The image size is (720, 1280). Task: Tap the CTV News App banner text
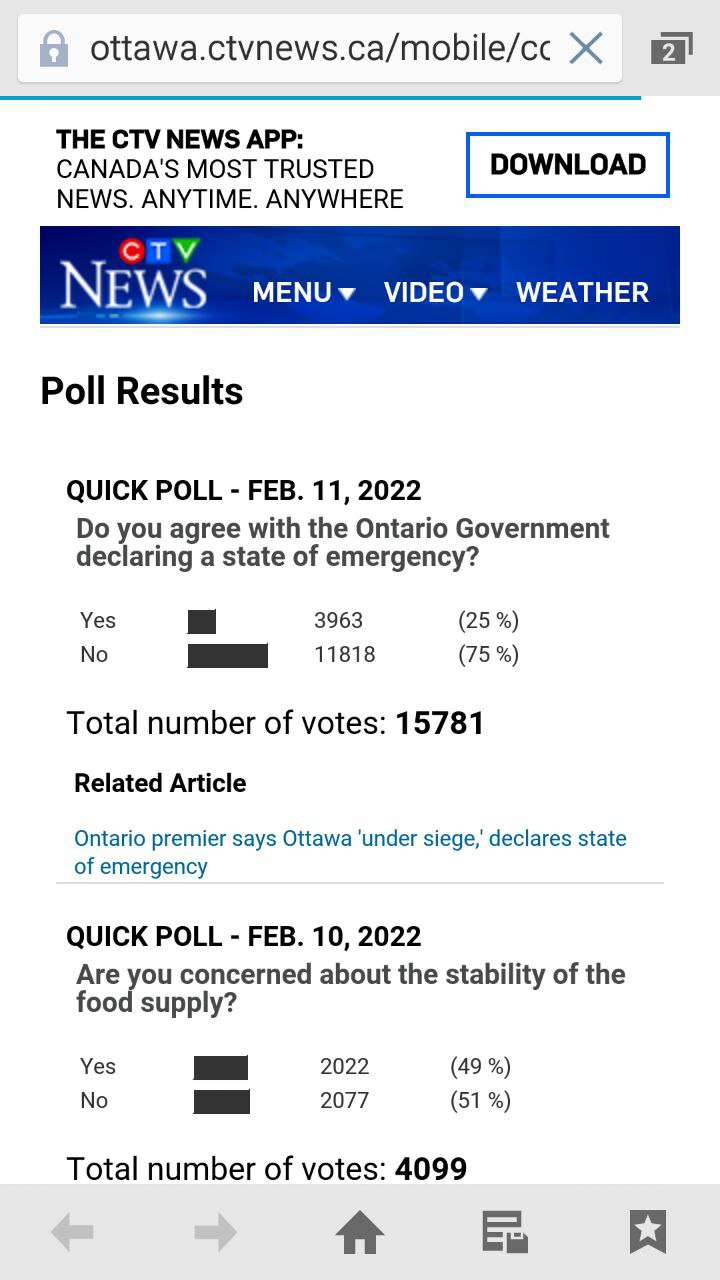click(230, 169)
